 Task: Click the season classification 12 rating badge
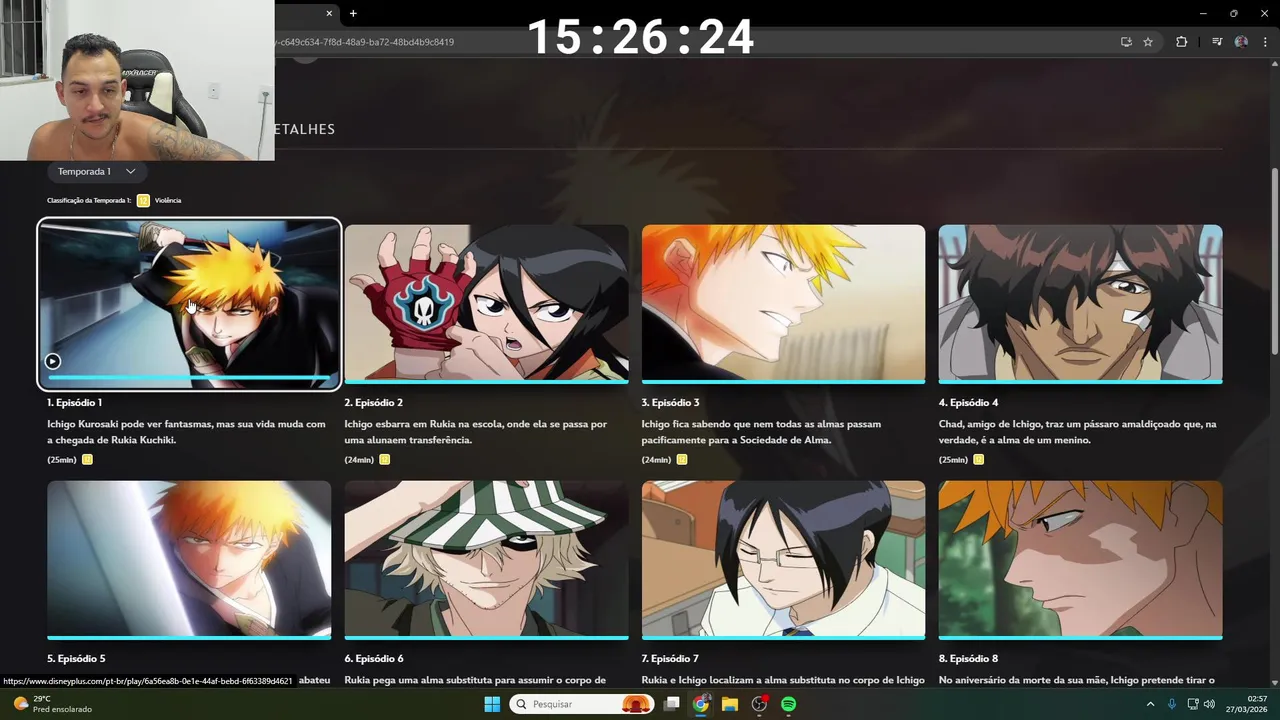(x=143, y=200)
